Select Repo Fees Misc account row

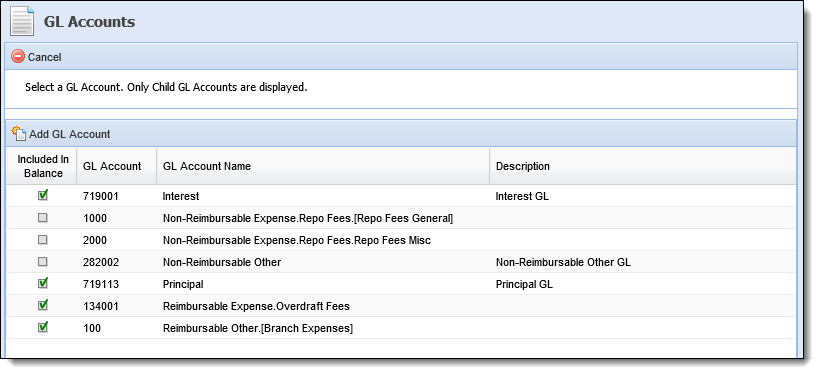[x=401, y=240]
